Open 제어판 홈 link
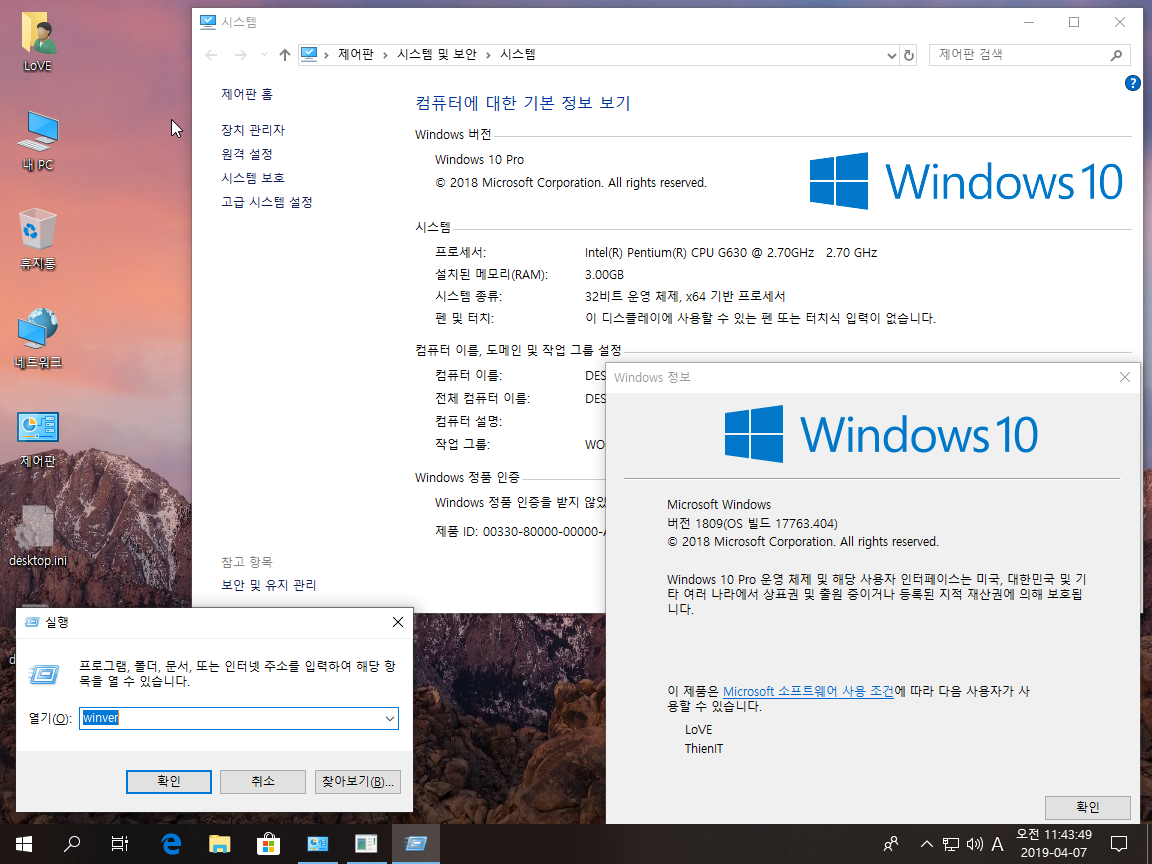This screenshot has width=1152, height=864. [x=247, y=94]
